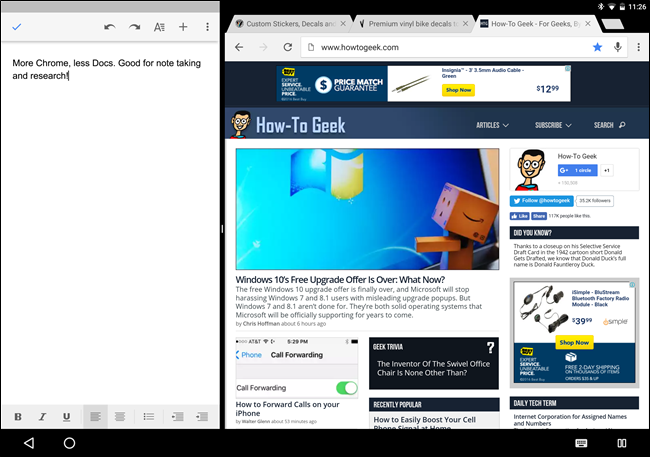Go back in Chrome
Viewport: 650px width, 457px height.
pyautogui.click(x=239, y=47)
